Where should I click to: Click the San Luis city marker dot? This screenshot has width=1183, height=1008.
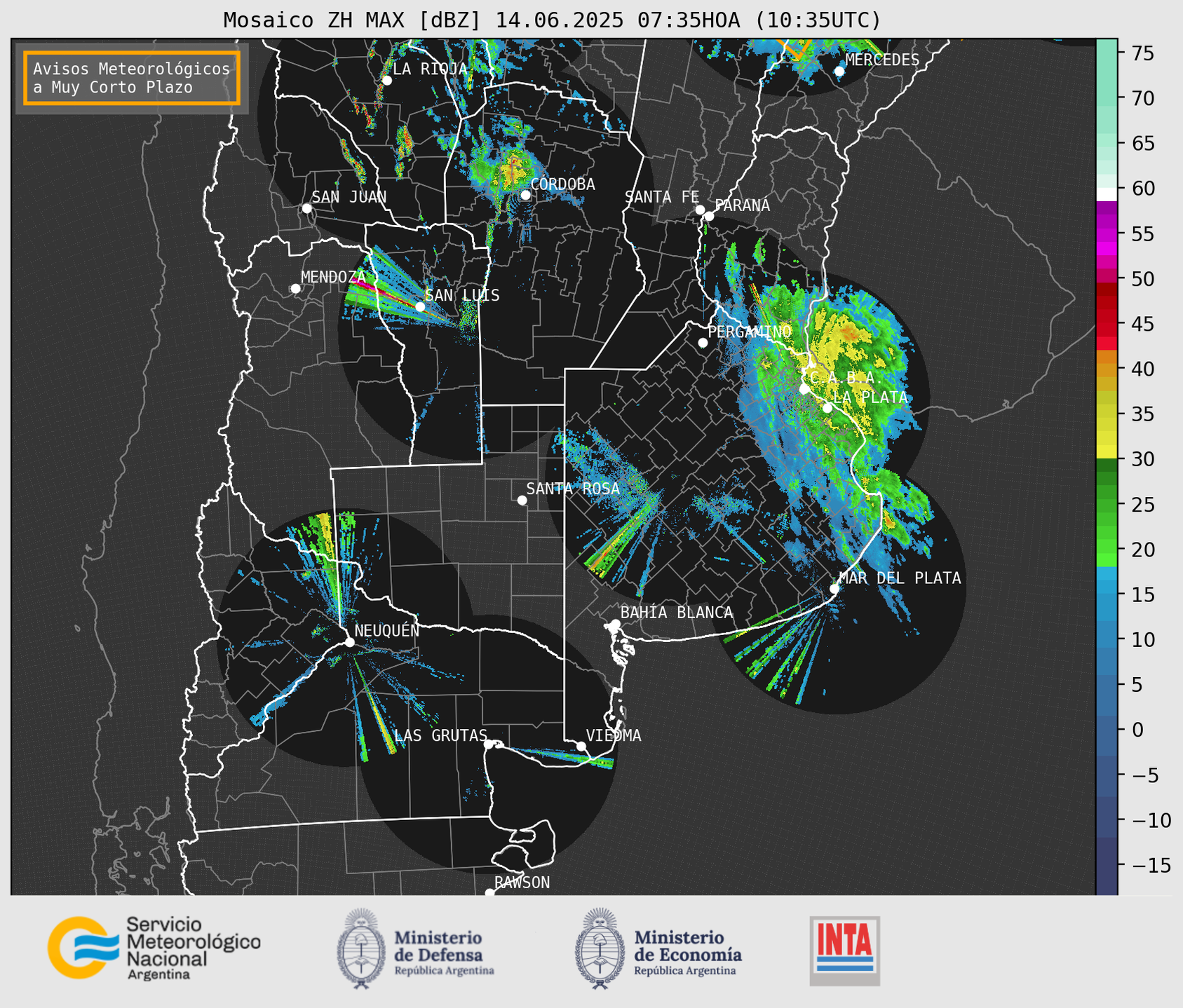point(420,306)
